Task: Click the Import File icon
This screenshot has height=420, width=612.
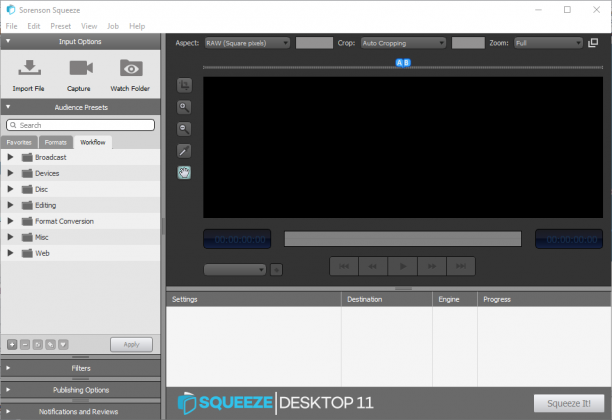Action: (x=29, y=68)
